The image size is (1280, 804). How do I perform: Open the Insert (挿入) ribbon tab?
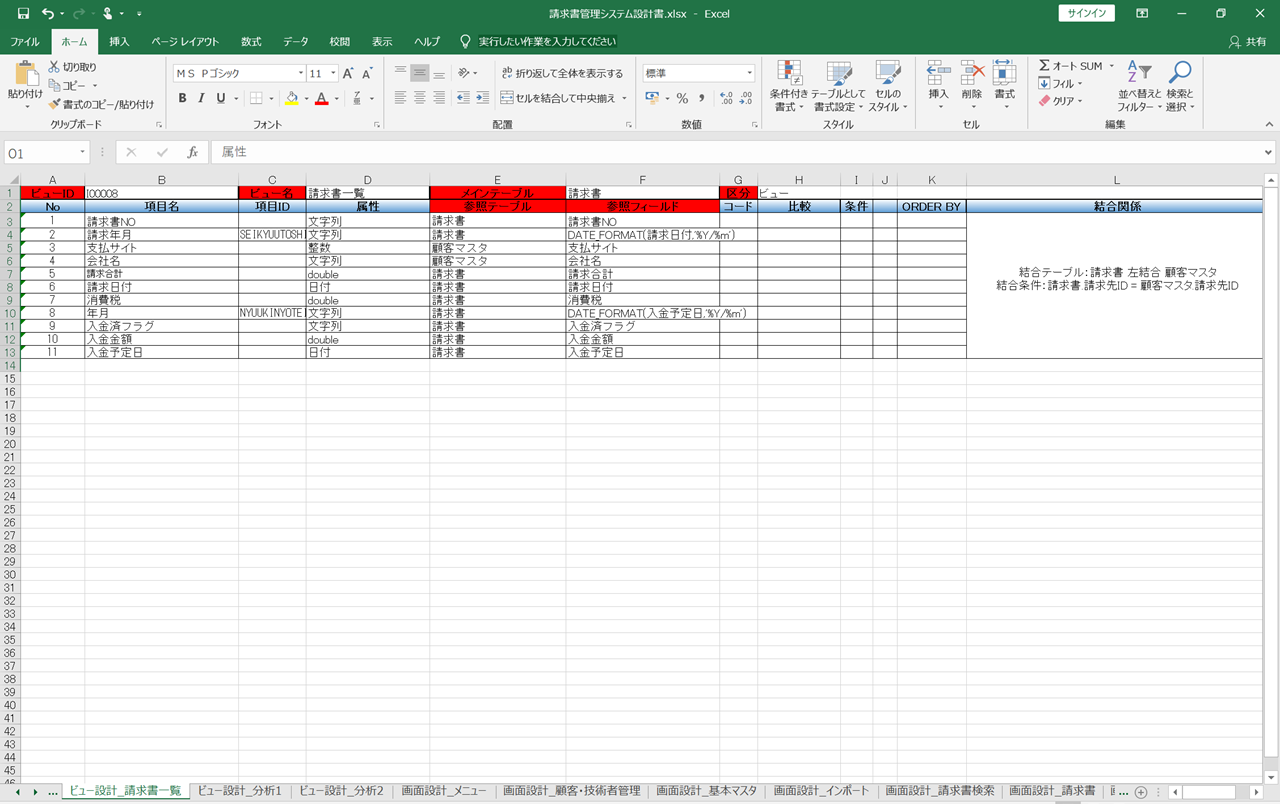coord(120,42)
